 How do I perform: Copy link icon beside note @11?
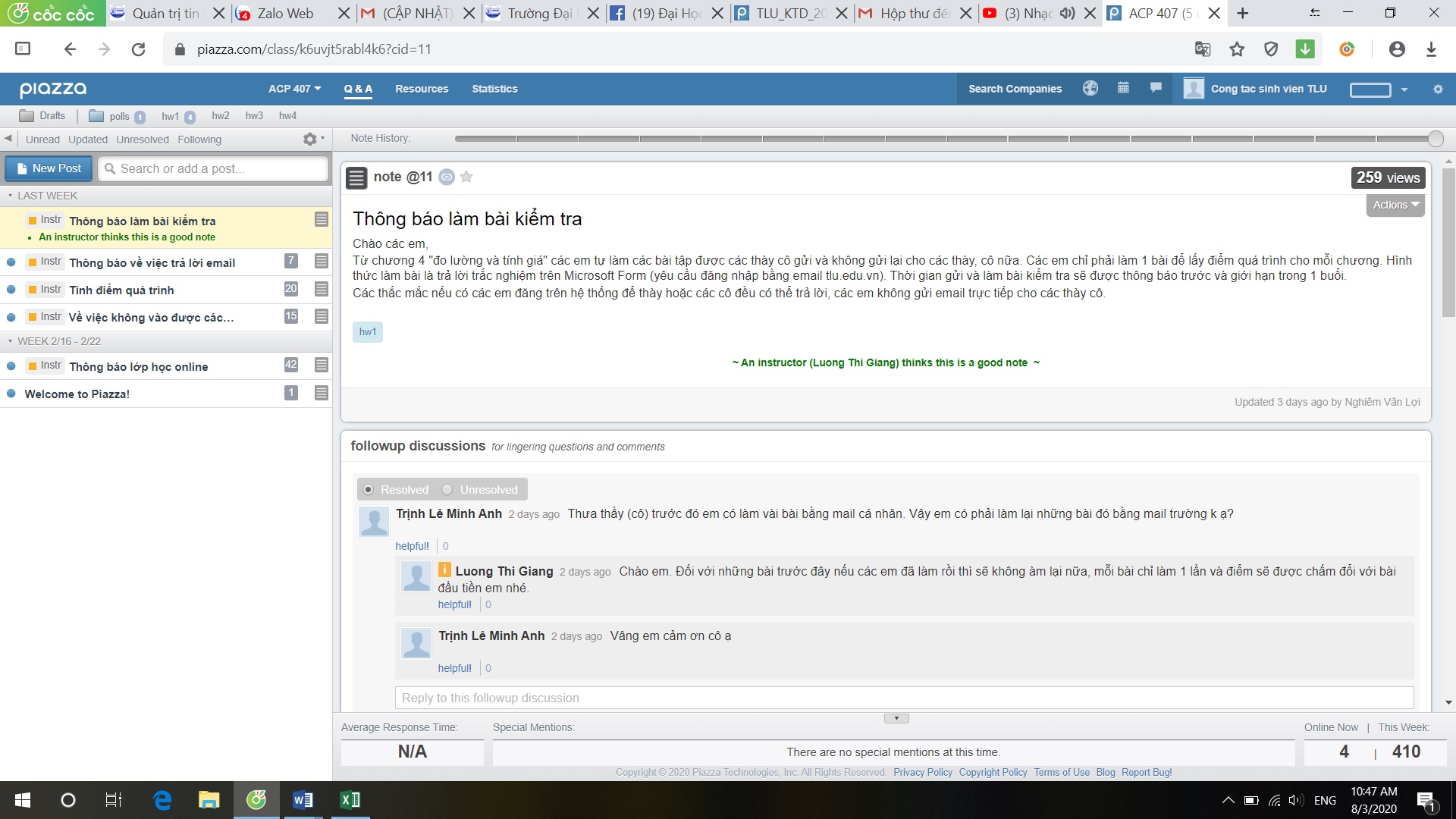447,177
